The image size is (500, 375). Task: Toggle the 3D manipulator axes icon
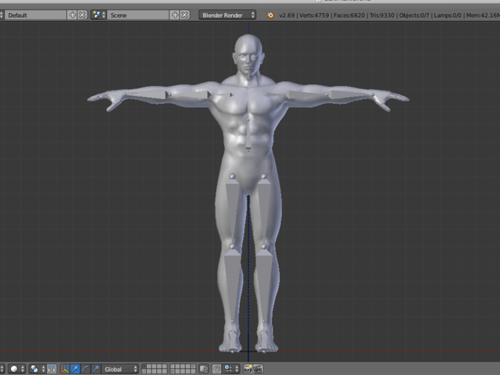(x=65, y=369)
